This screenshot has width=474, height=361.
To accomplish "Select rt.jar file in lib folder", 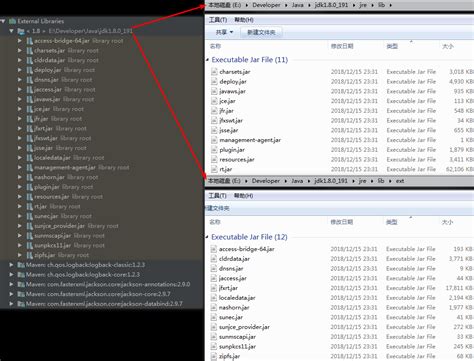I will point(226,169).
